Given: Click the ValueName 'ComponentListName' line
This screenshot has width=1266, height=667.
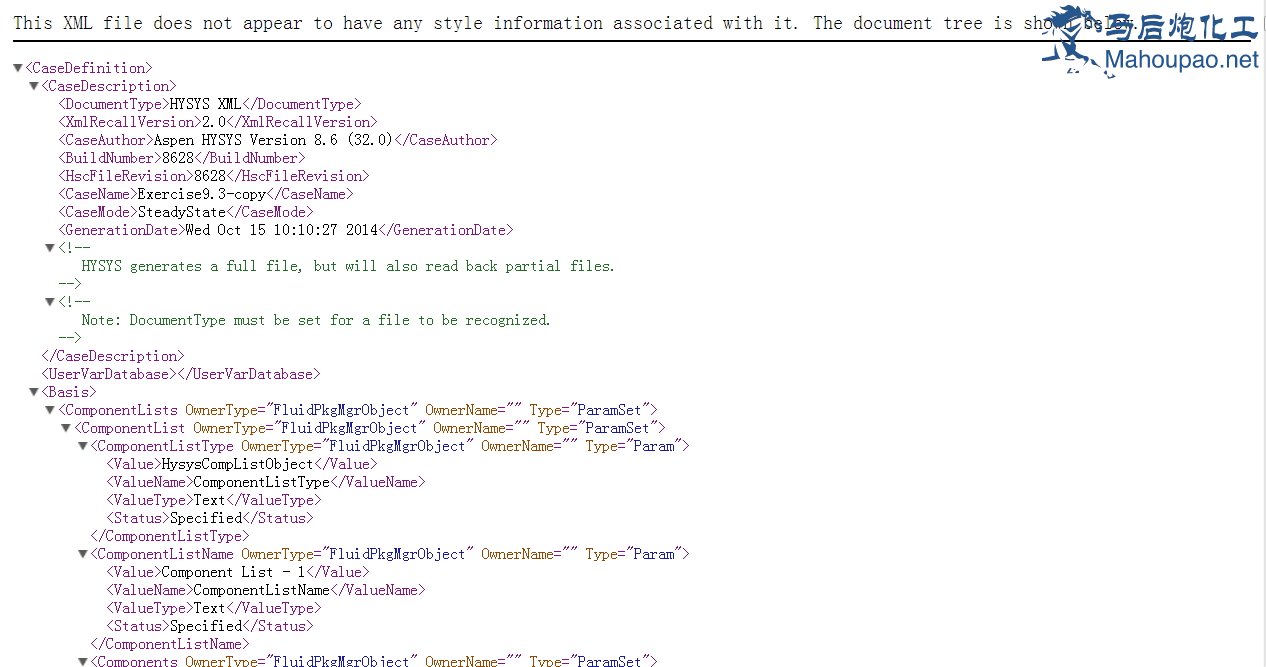Looking at the screenshot, I should tap(266, 590).
